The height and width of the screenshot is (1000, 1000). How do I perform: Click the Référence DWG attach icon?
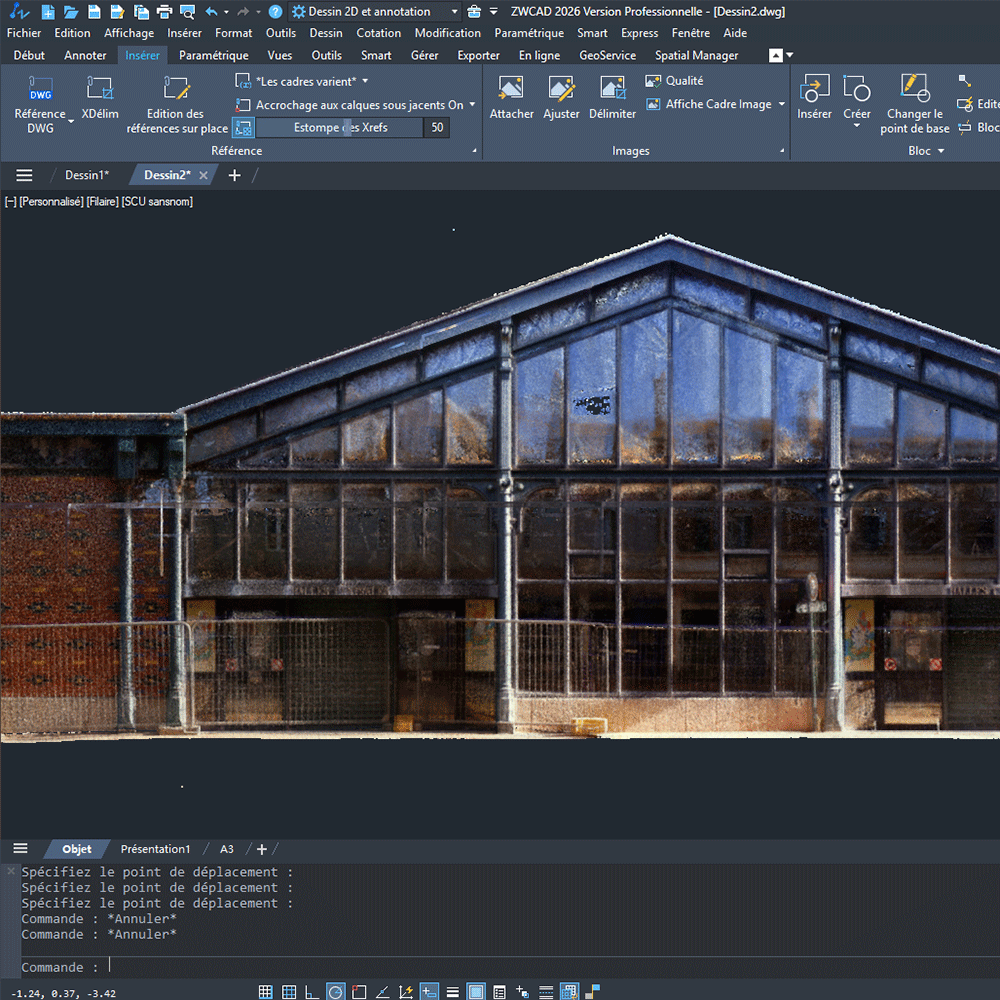[x=40, y=89]
